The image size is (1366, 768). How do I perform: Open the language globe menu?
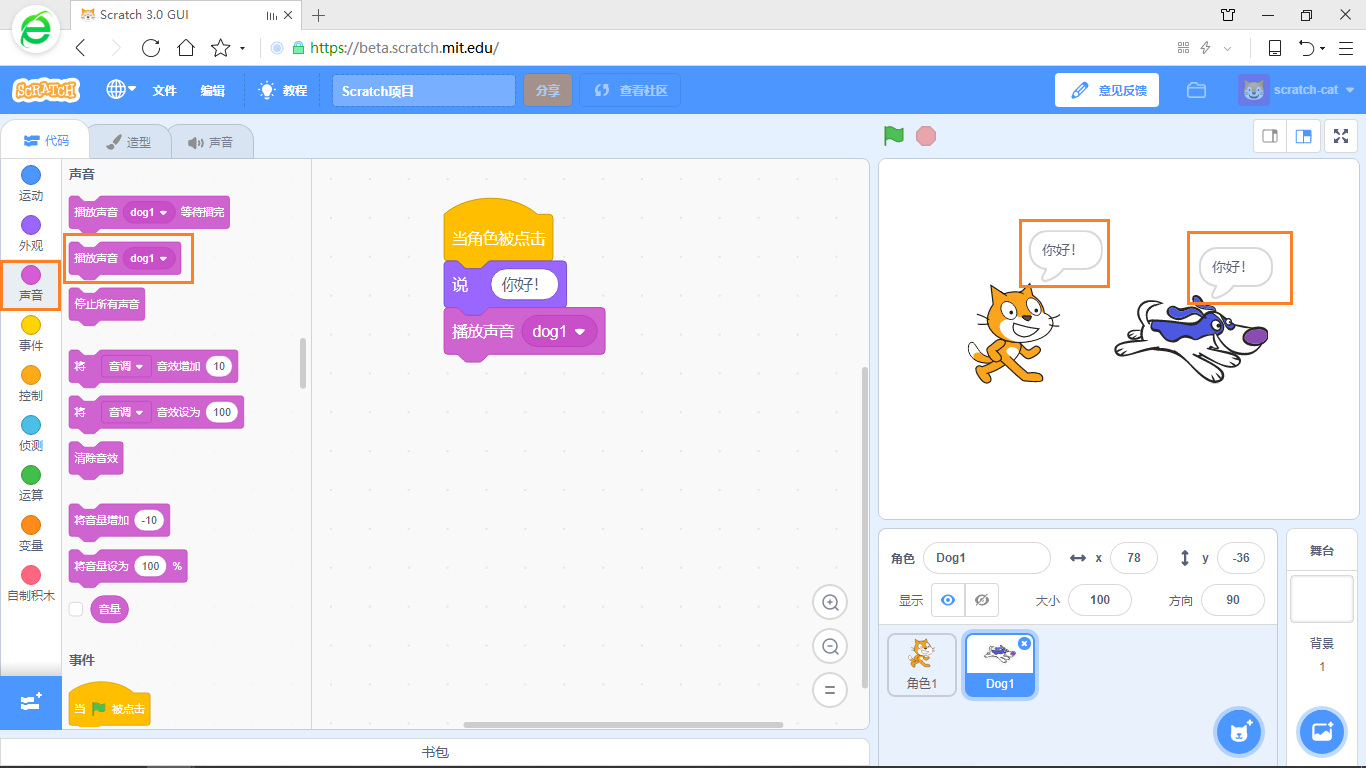point(121,89)
